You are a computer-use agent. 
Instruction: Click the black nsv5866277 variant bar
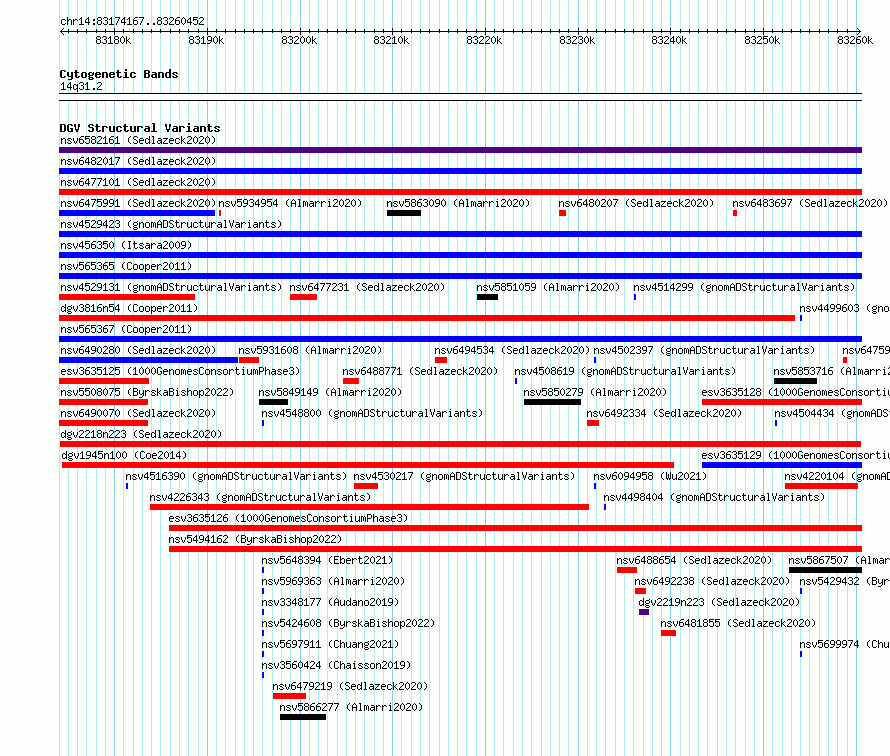tap(303, 717)
